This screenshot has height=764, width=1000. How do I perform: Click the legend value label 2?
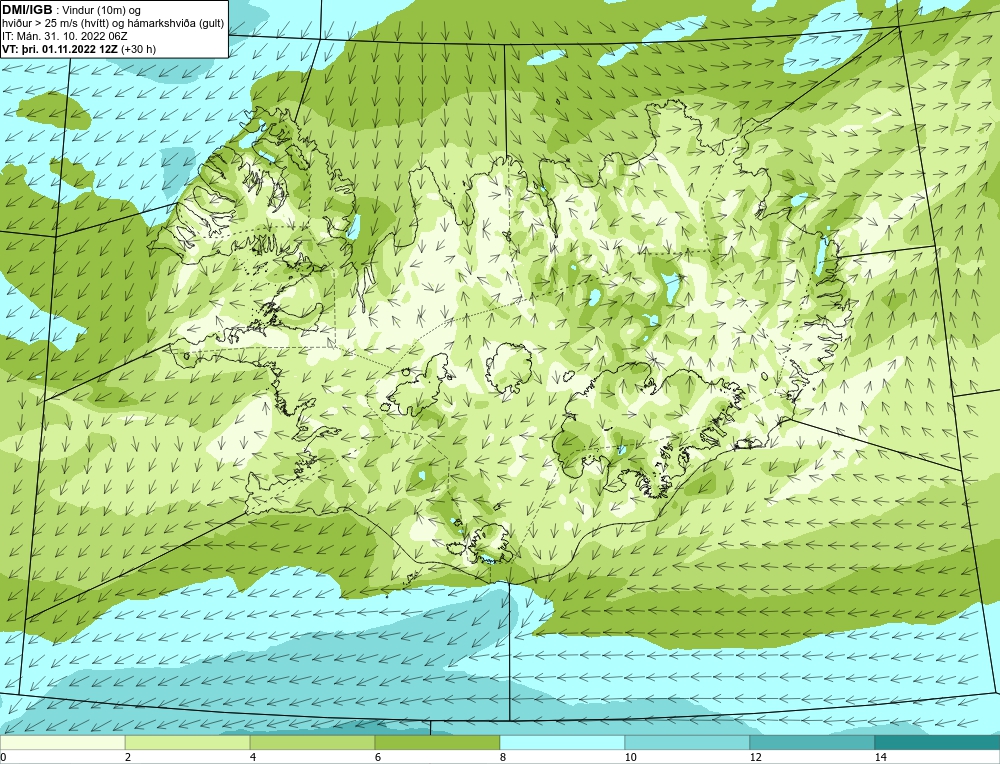point(128,757)
